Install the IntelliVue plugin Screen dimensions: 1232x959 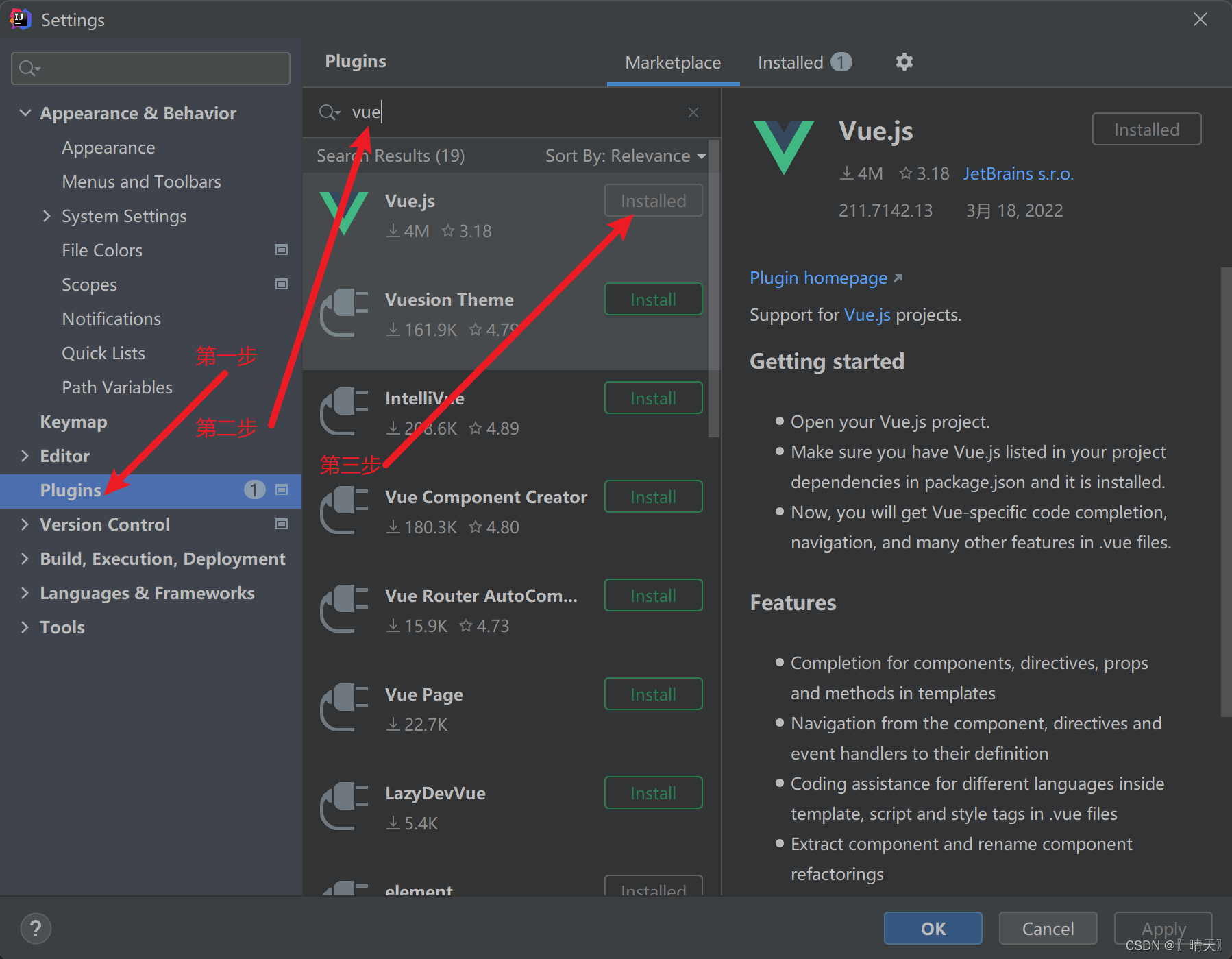tap(654, 398)
